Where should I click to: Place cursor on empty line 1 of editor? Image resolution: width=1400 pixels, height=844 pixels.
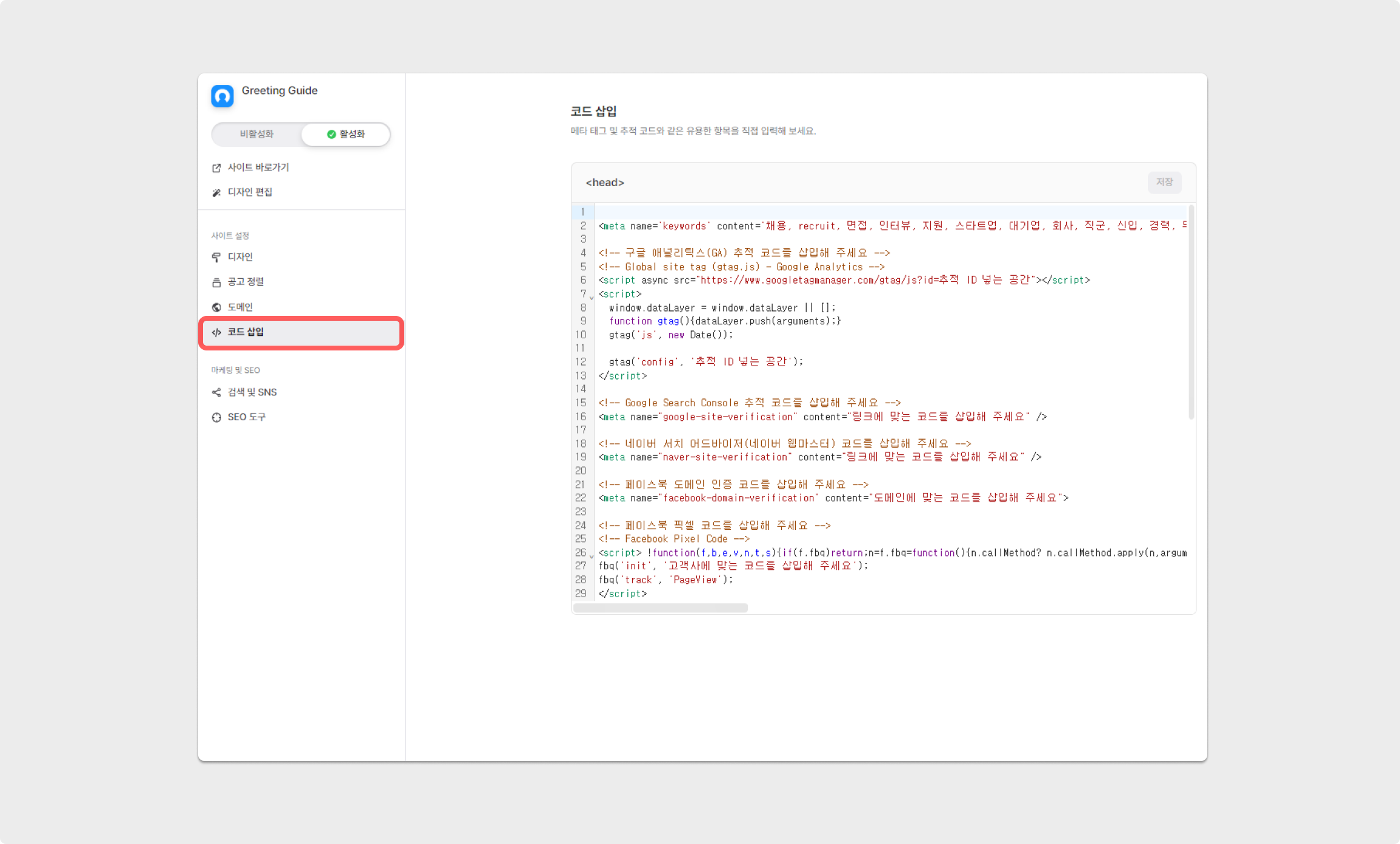(848, 212)
